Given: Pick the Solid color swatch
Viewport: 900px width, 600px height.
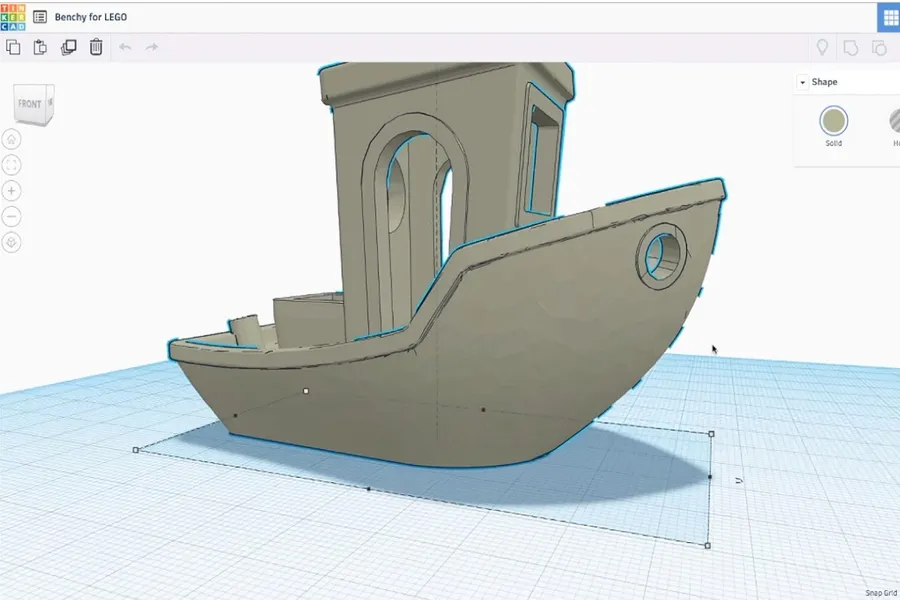Looking at the screenshot, I should pyautogui.click(x=833, y=121).
